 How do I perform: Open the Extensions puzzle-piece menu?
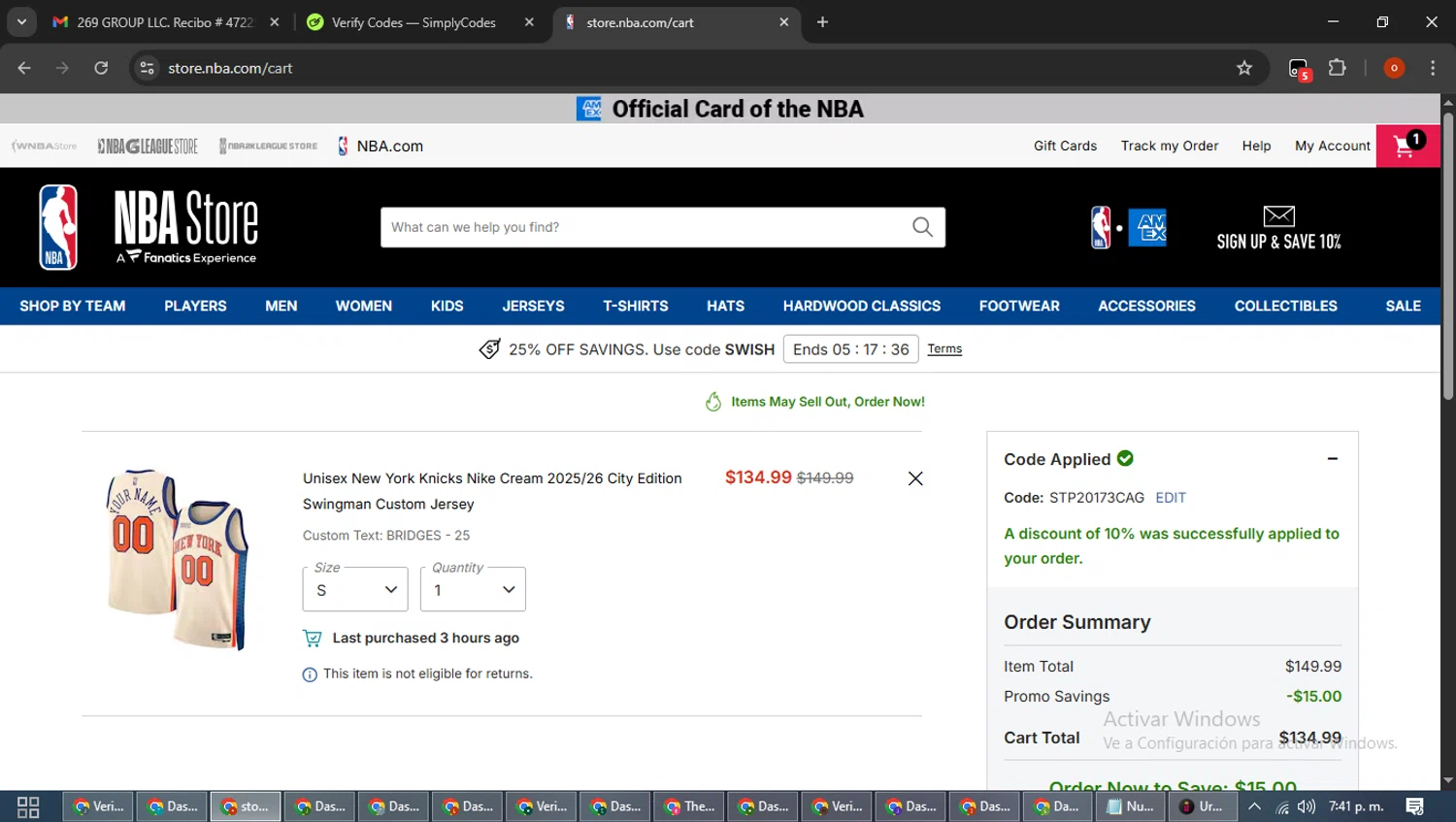[1338, 68]
